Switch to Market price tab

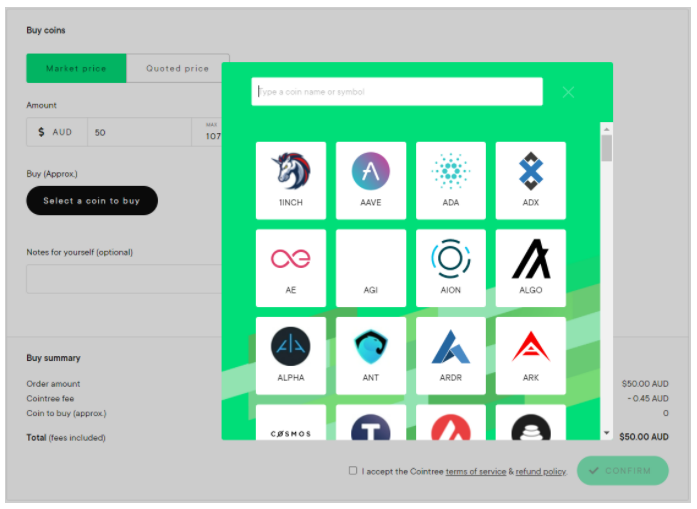click(x=76, y=68)
